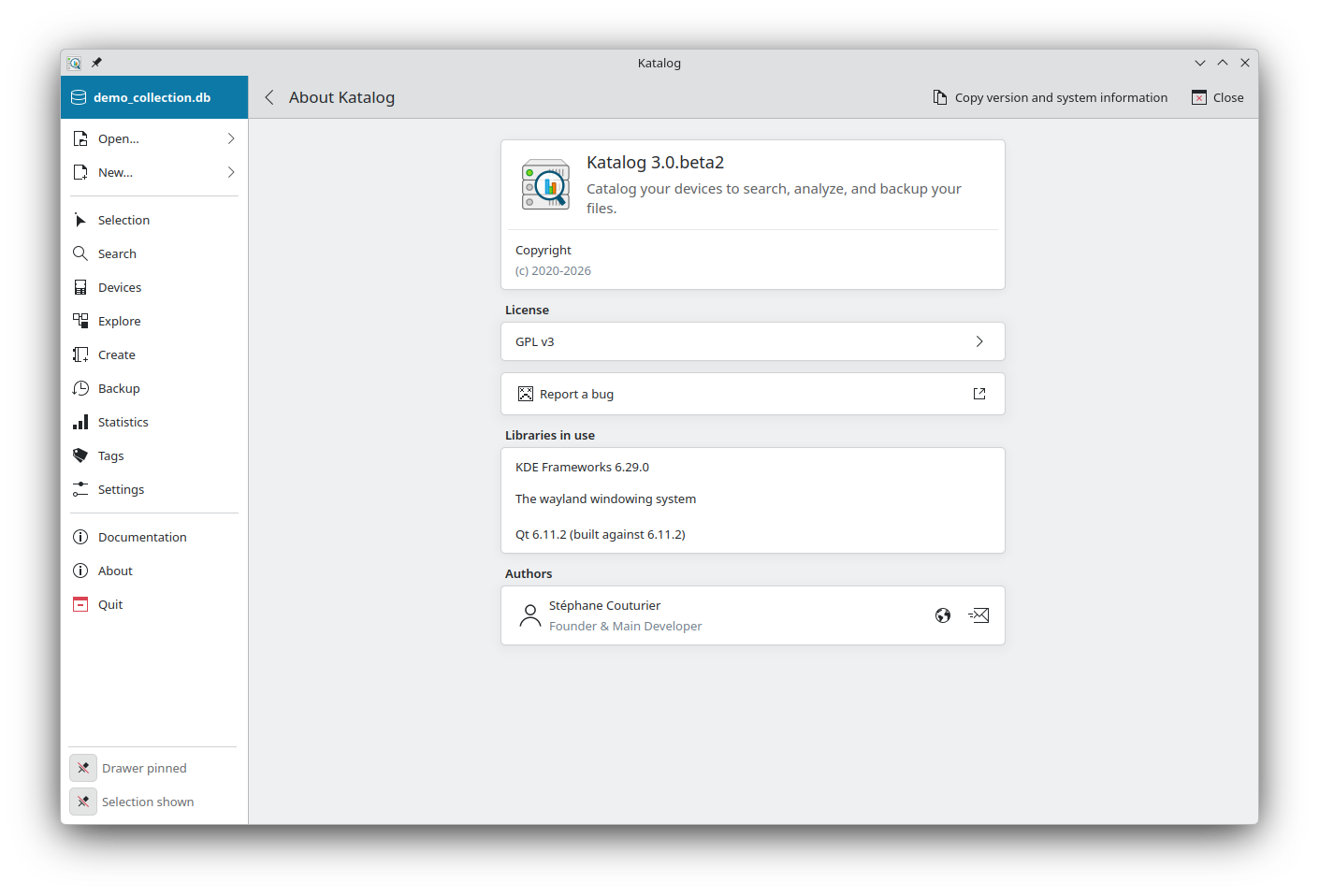This screenshot has height=896, width=1319.
Task: Open Documentation from the sidebar
Action: [x=154, y=537]
